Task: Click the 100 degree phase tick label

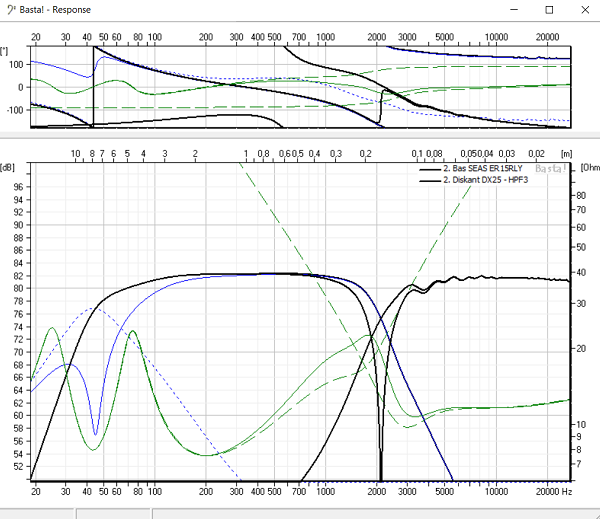Action: coord(16,65)
